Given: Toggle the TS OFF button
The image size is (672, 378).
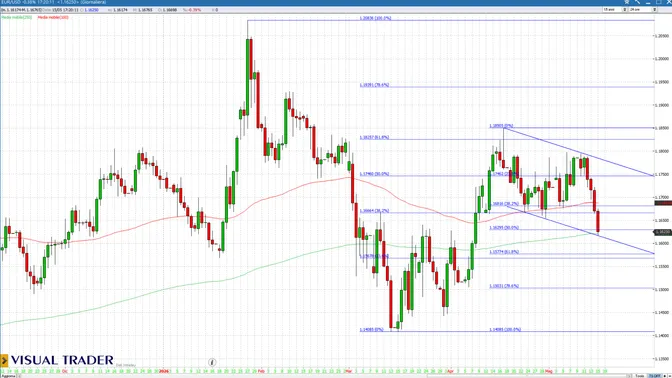Looking at the screenshot, I should (x=654, y=376).
